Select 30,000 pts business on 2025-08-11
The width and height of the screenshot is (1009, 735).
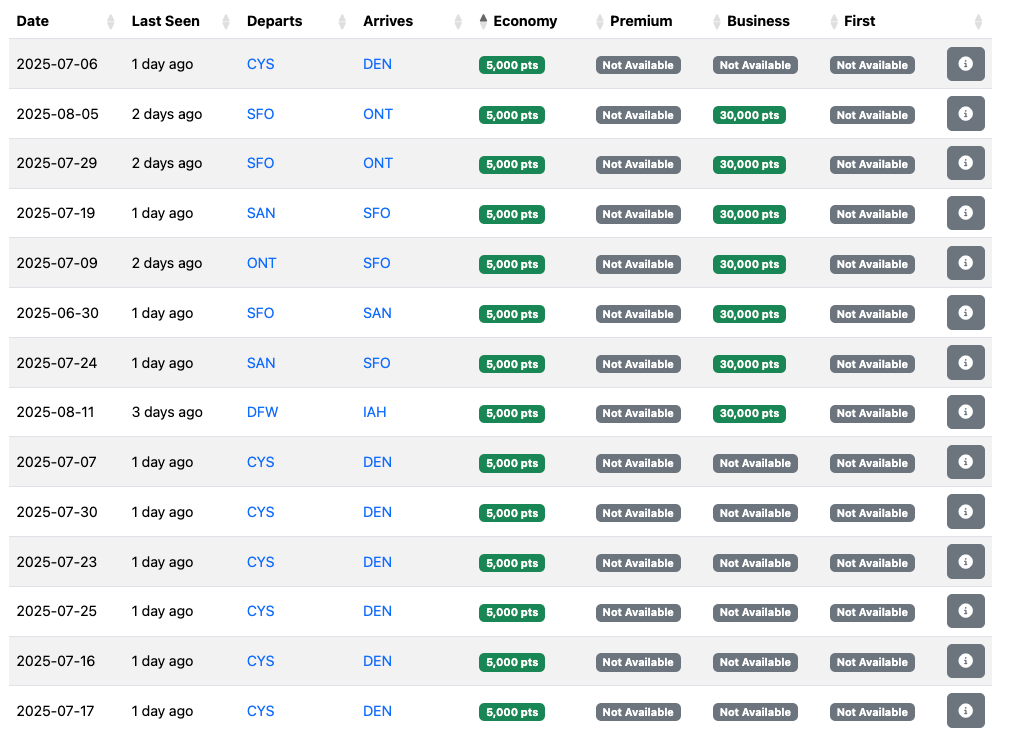749,413
